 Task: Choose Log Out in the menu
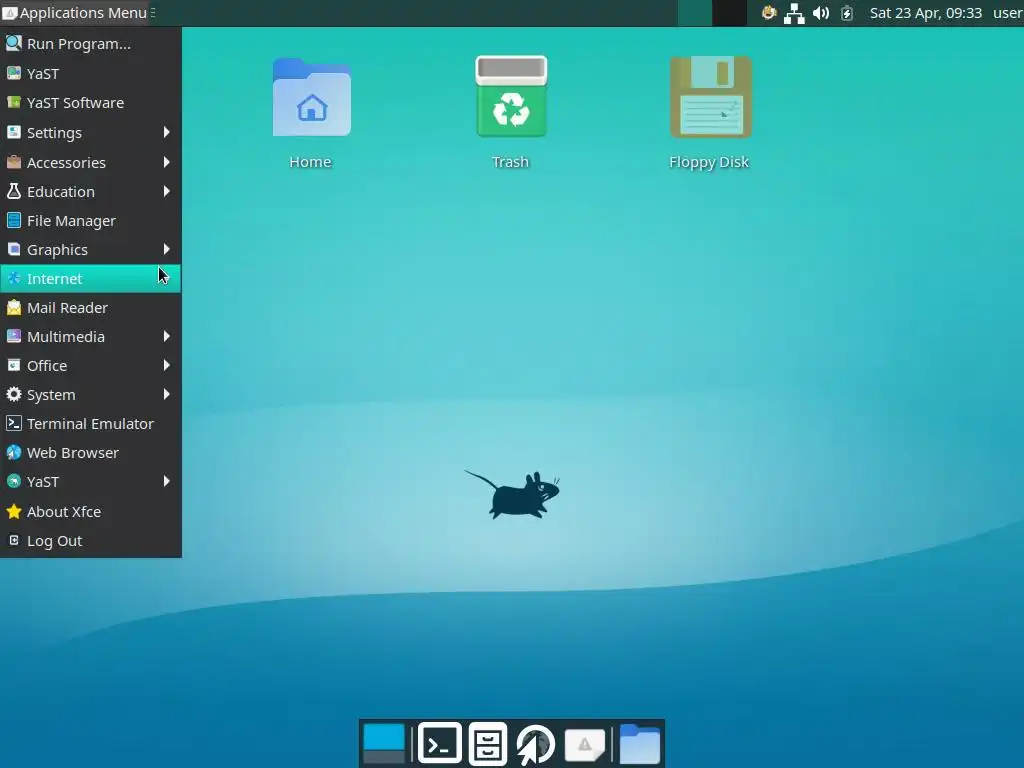pyautogui.click(x=91, y=541)
